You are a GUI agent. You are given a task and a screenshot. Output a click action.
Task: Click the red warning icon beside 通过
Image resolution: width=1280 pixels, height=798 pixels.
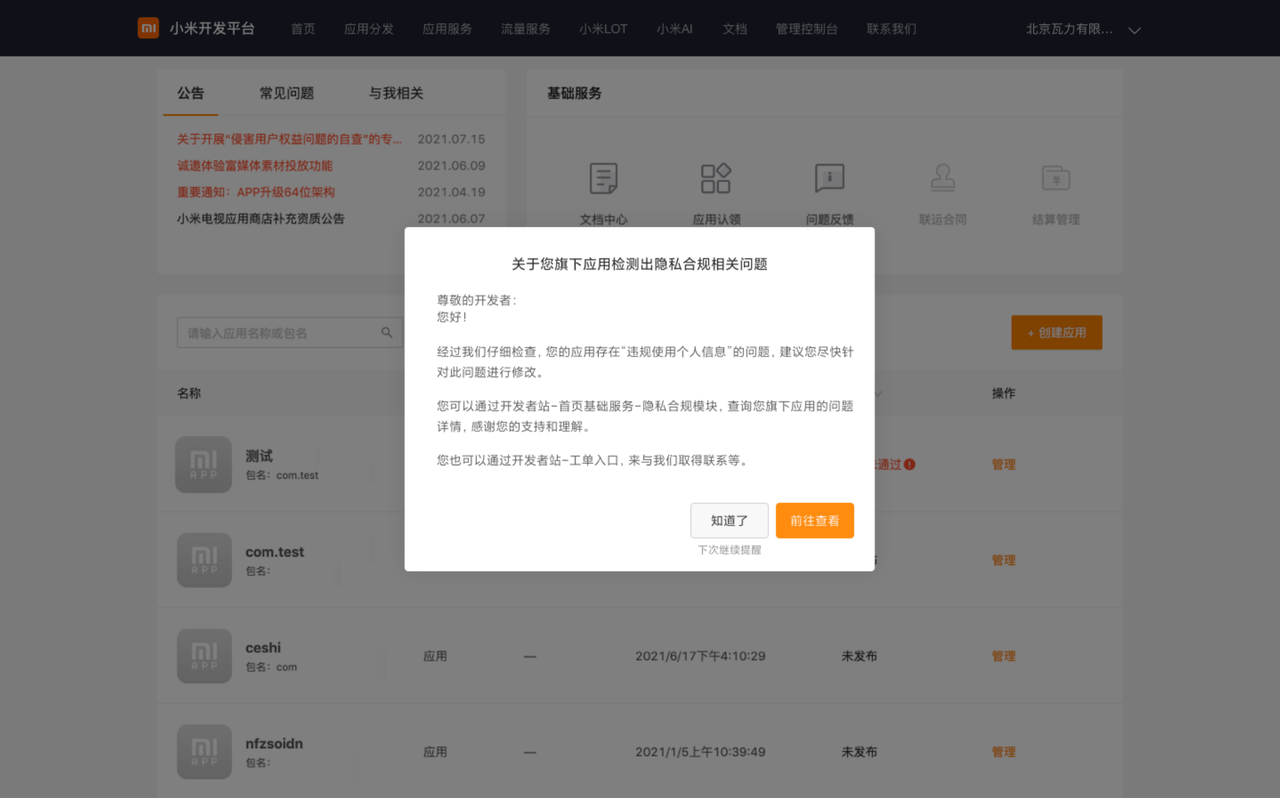point(909,464)
